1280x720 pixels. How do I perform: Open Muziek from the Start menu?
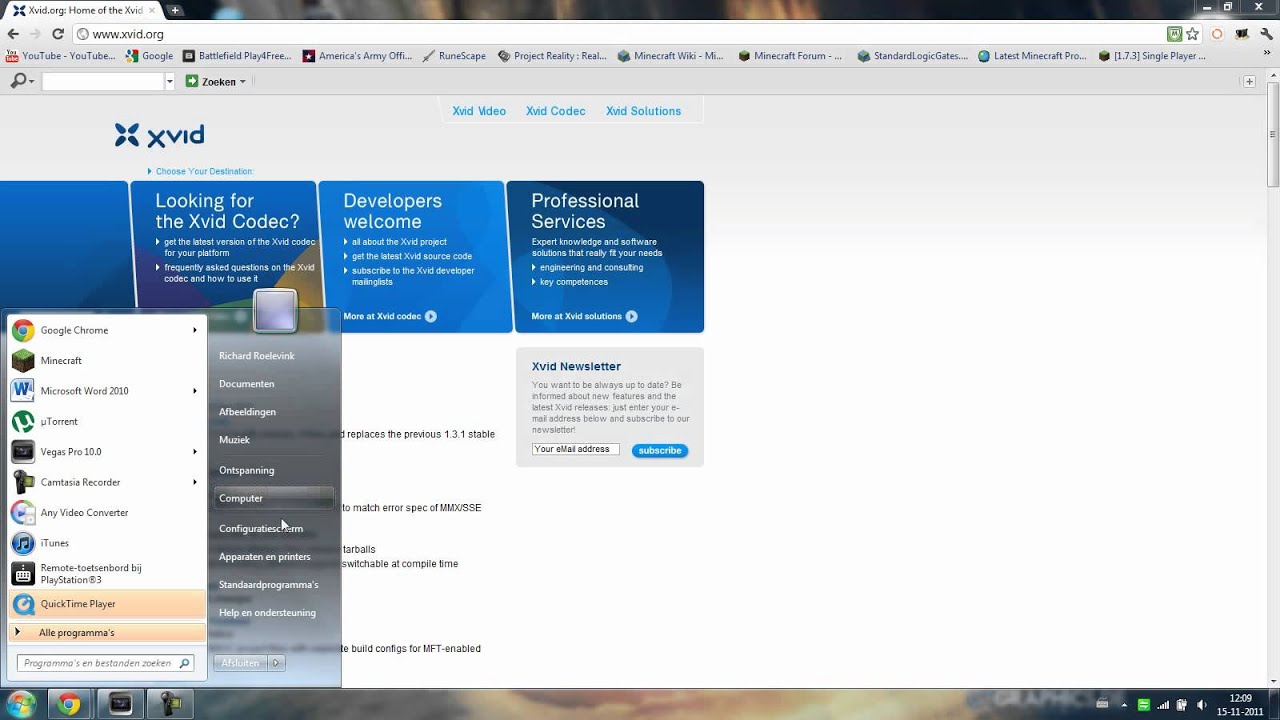[235, 440]
